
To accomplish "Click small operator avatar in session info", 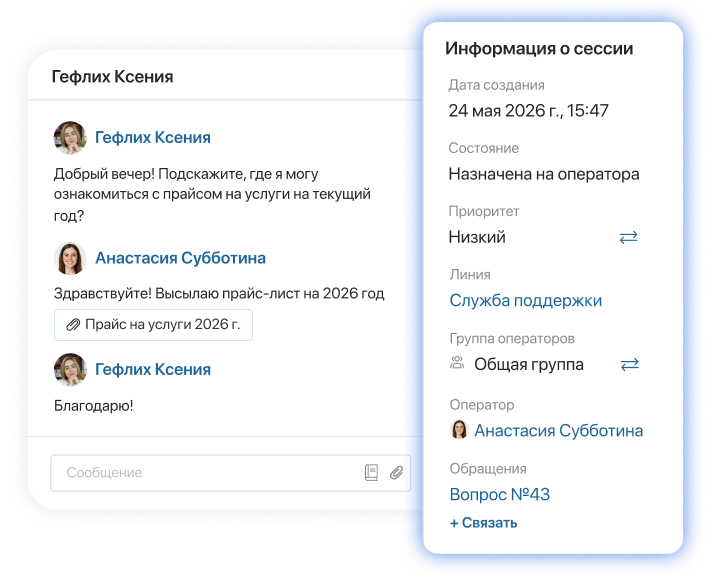I will [459, 429].
